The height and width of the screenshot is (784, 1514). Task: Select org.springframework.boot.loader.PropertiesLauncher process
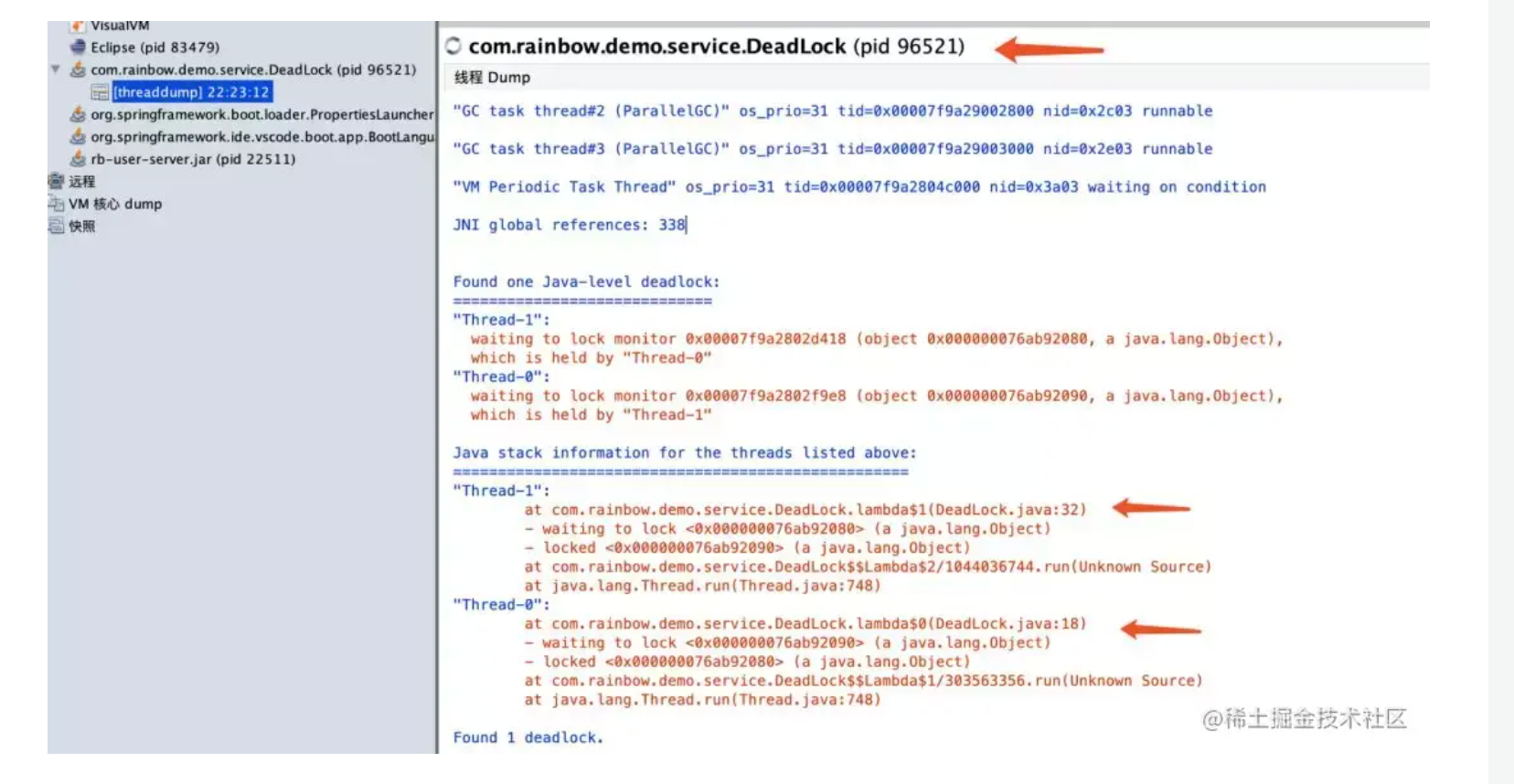tap(261, 114)
